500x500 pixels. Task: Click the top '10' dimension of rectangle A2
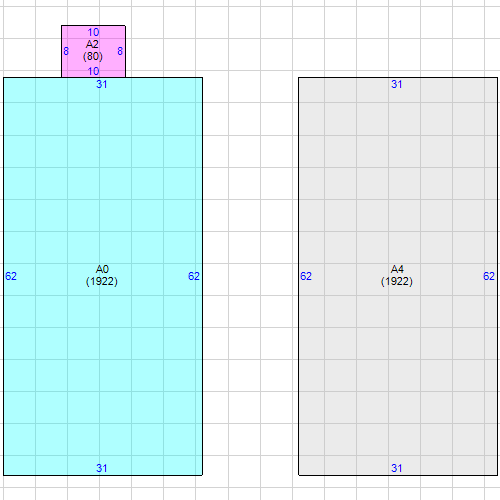93,32
